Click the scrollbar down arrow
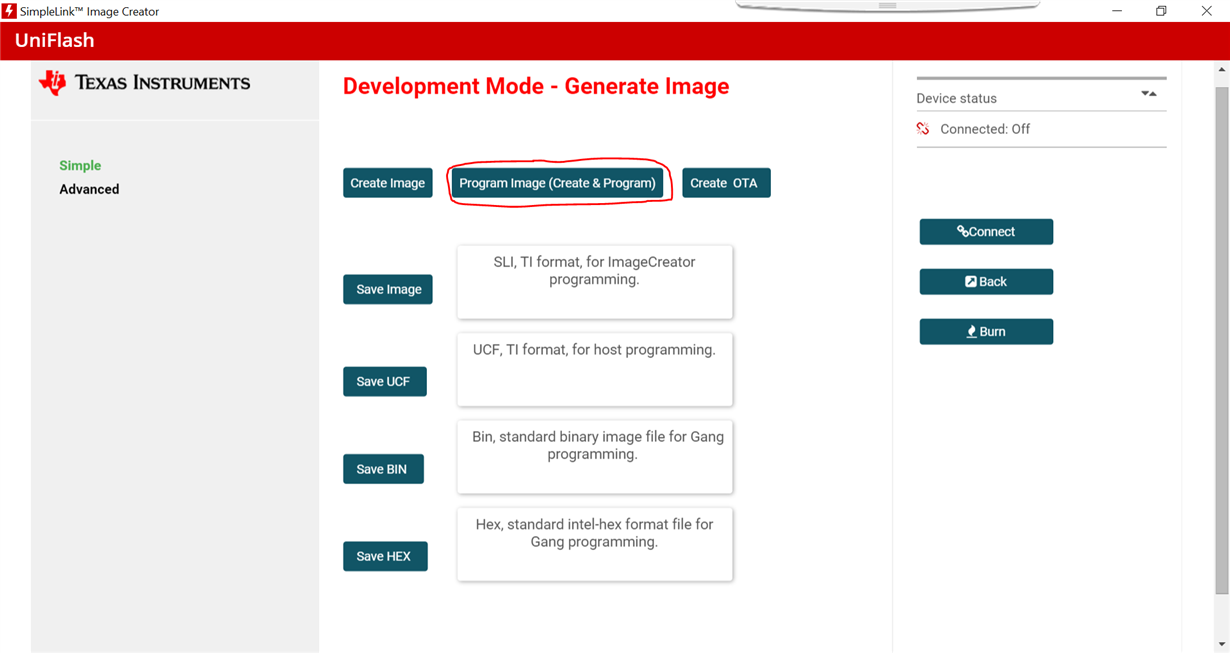The width and height of the screenshot is (1230, 653). [x=1222, y=644]
